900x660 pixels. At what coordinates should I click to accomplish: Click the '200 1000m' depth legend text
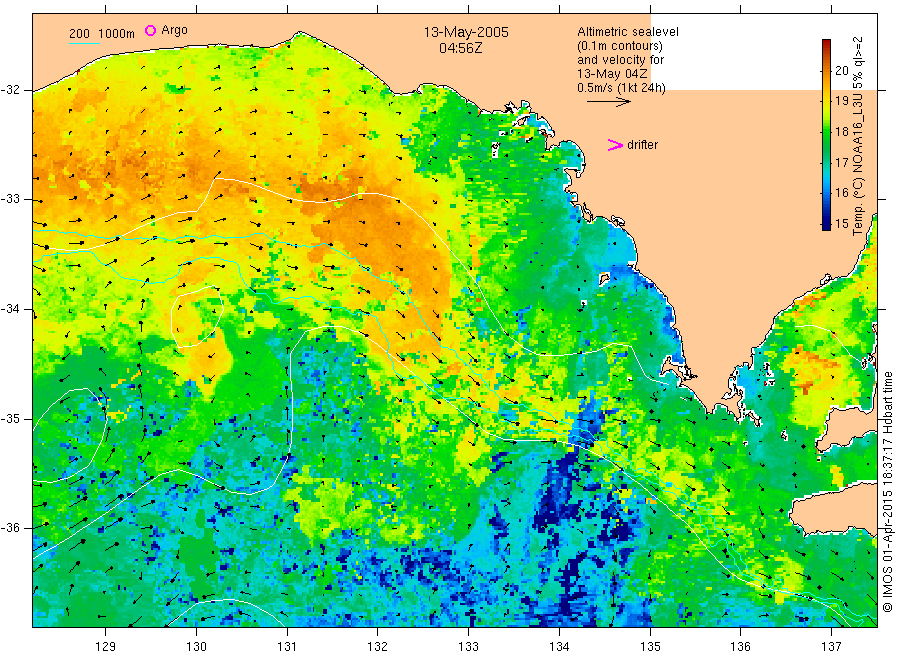click(102, 34)
